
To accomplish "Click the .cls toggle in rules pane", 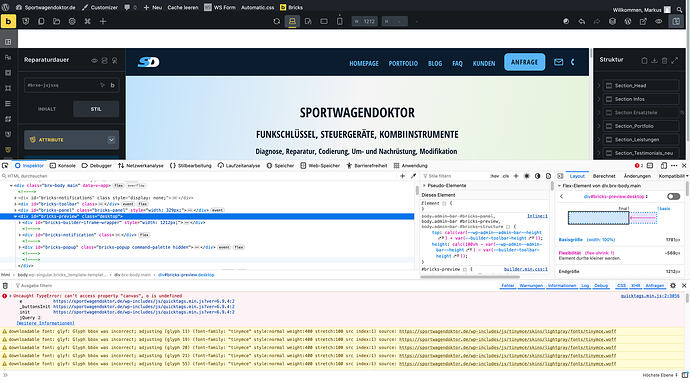I will pos(506,176).
